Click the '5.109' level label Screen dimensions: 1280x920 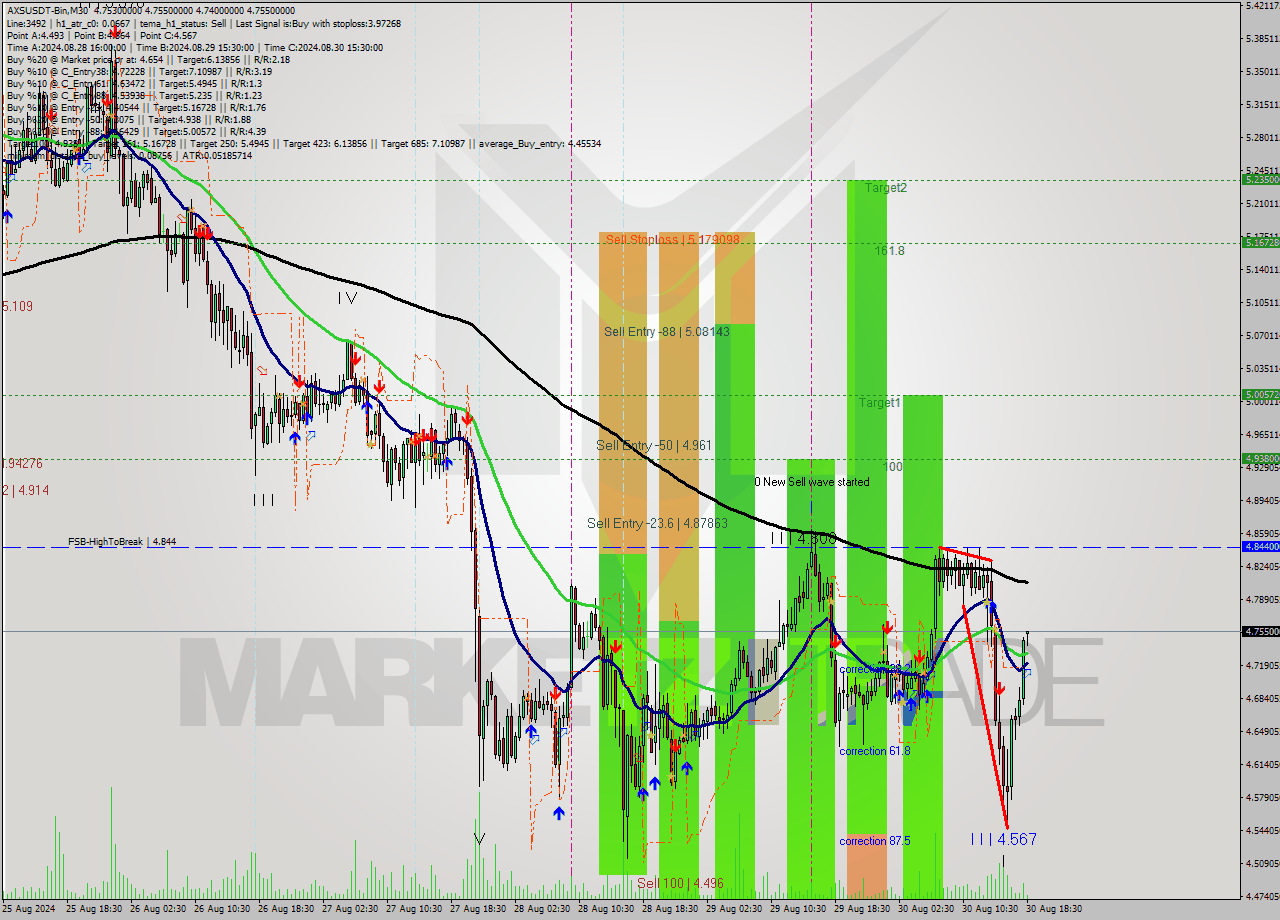coord(18,306)
